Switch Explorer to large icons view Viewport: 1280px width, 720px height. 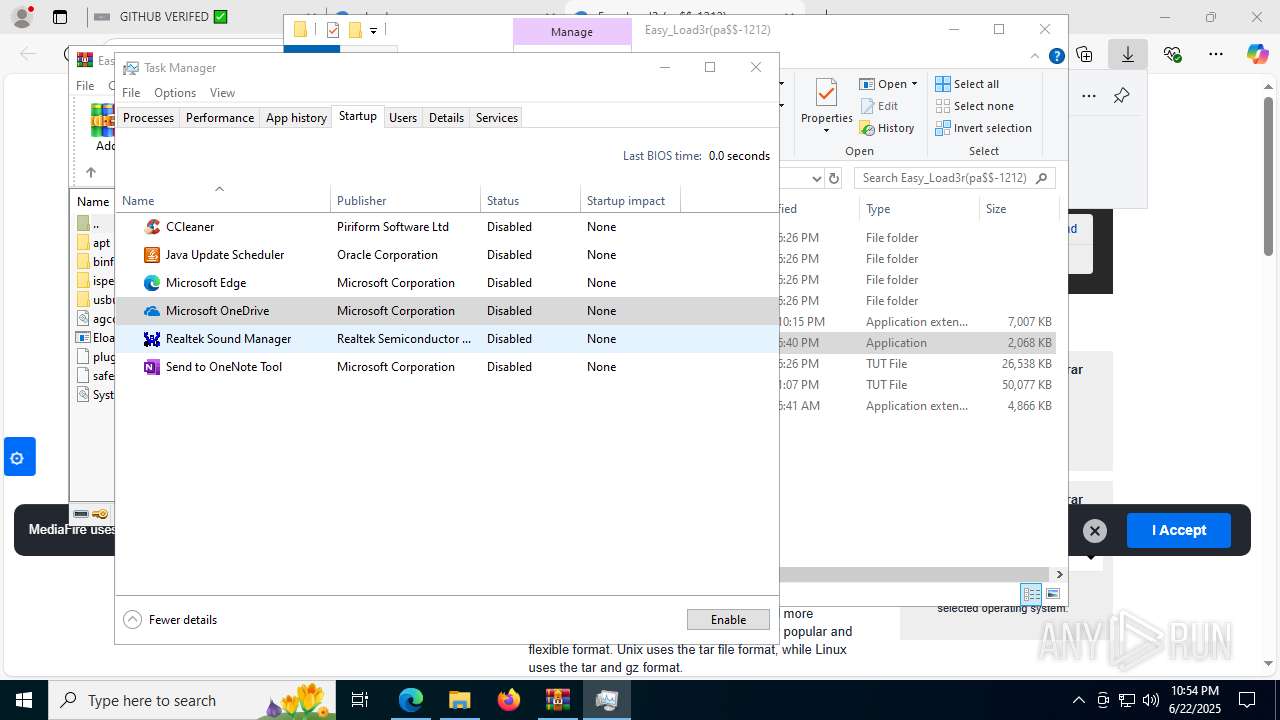tap(1053, 594)
